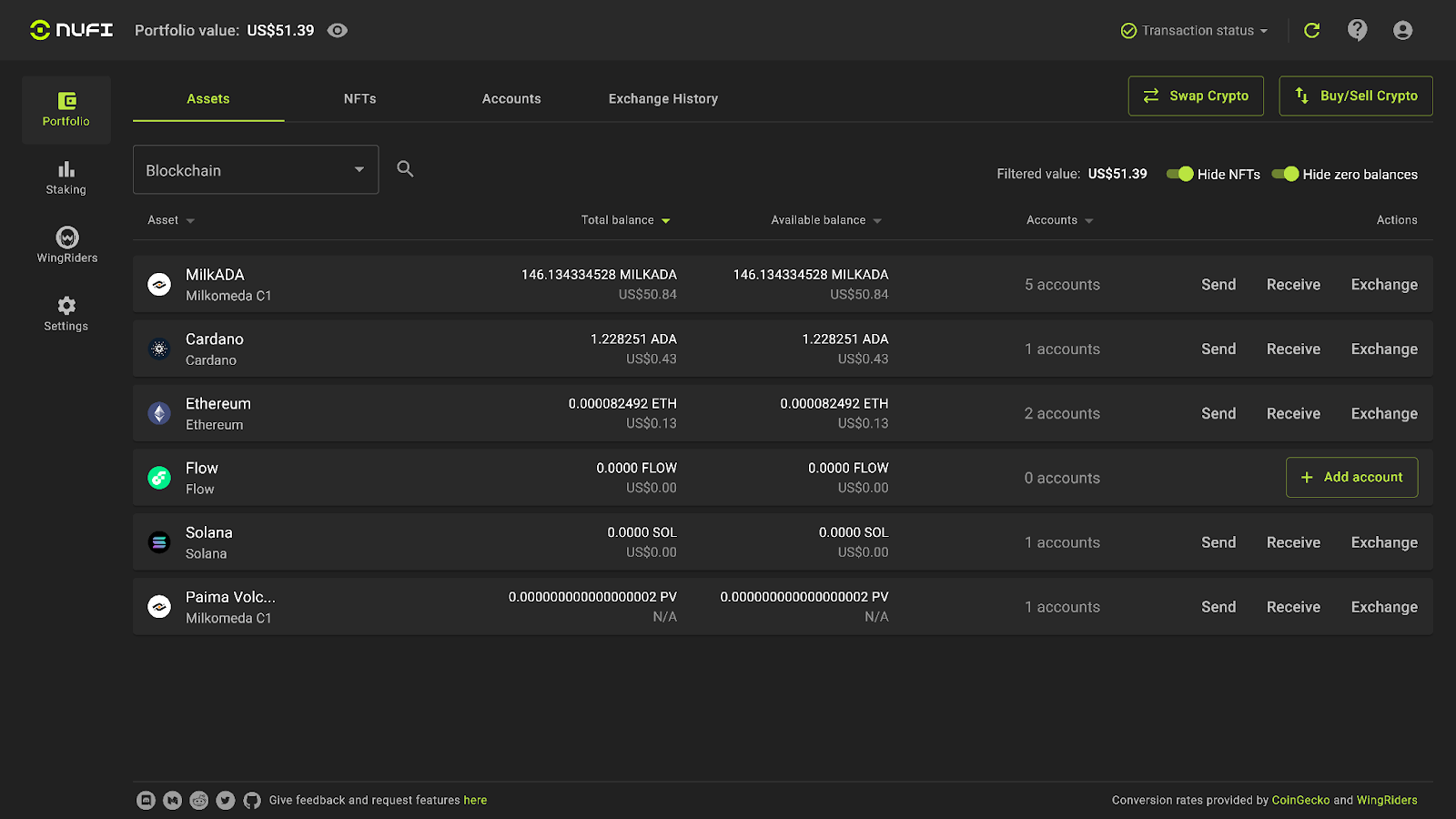Click the Buy/Sell Crypto button
Screen dimensions: 1456x819
(1356, 96)
